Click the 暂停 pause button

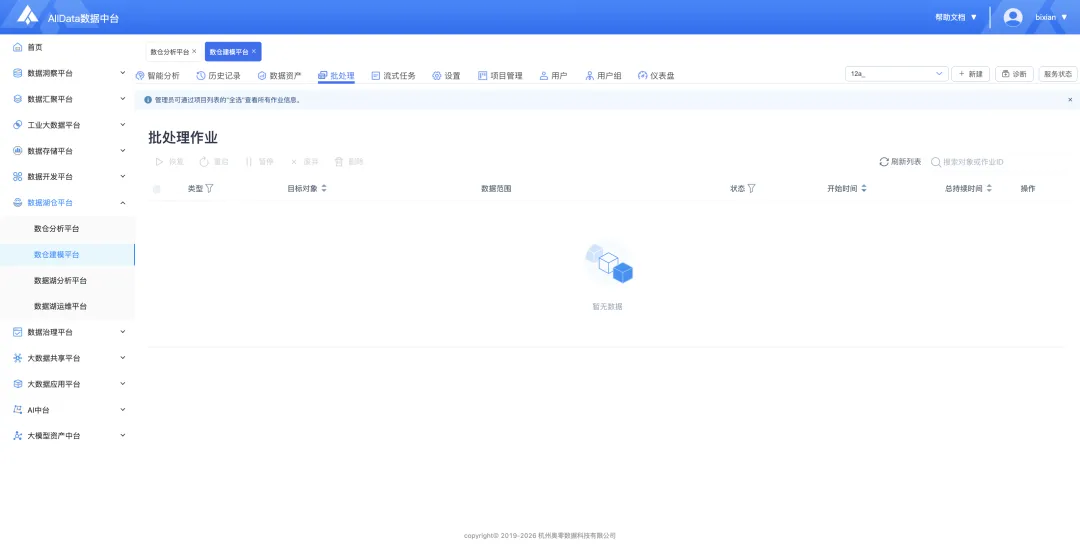coord(259,162)
